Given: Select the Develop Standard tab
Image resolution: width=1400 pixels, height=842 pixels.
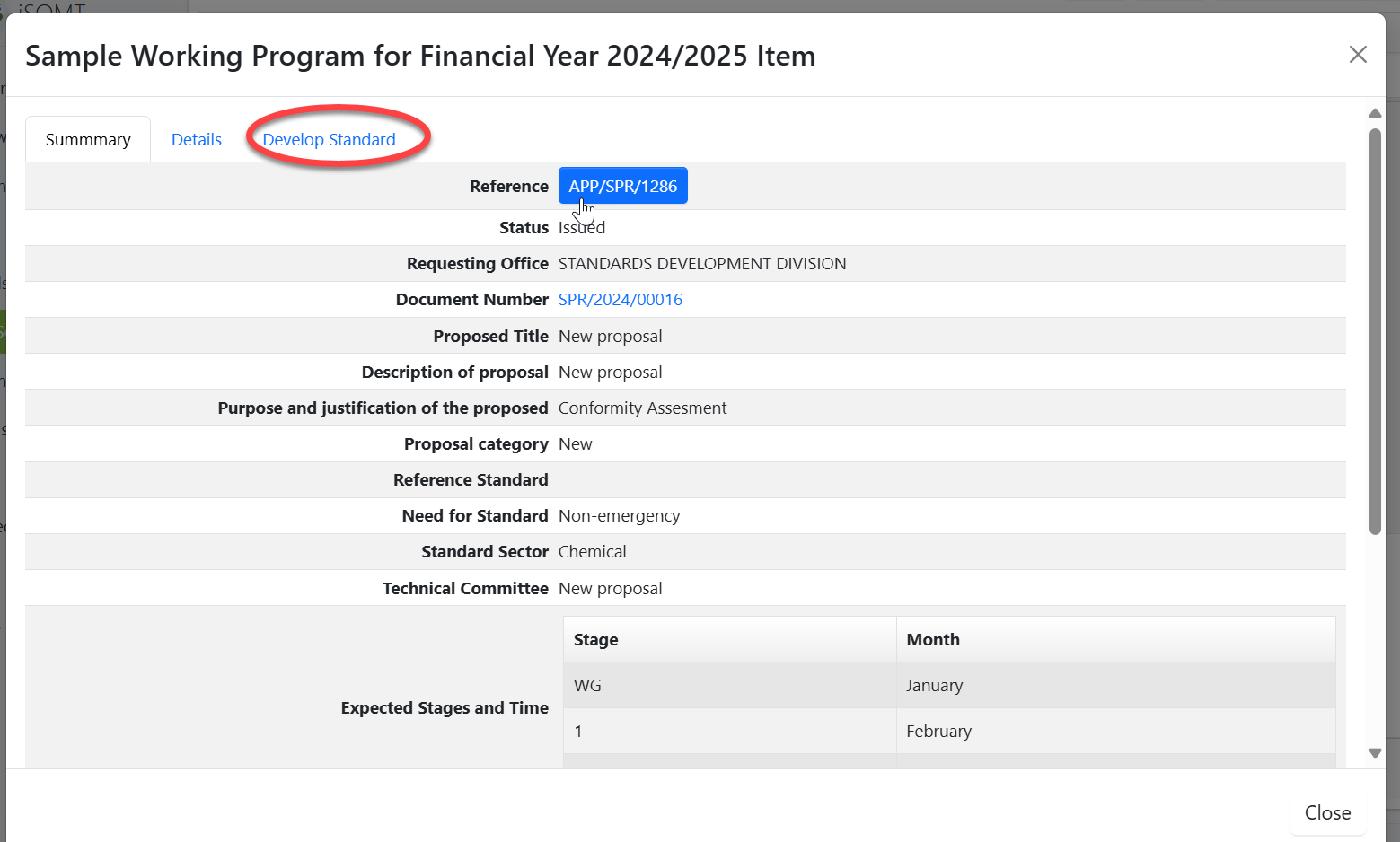Looking at the screenshot, I should [x=329, y=140].
